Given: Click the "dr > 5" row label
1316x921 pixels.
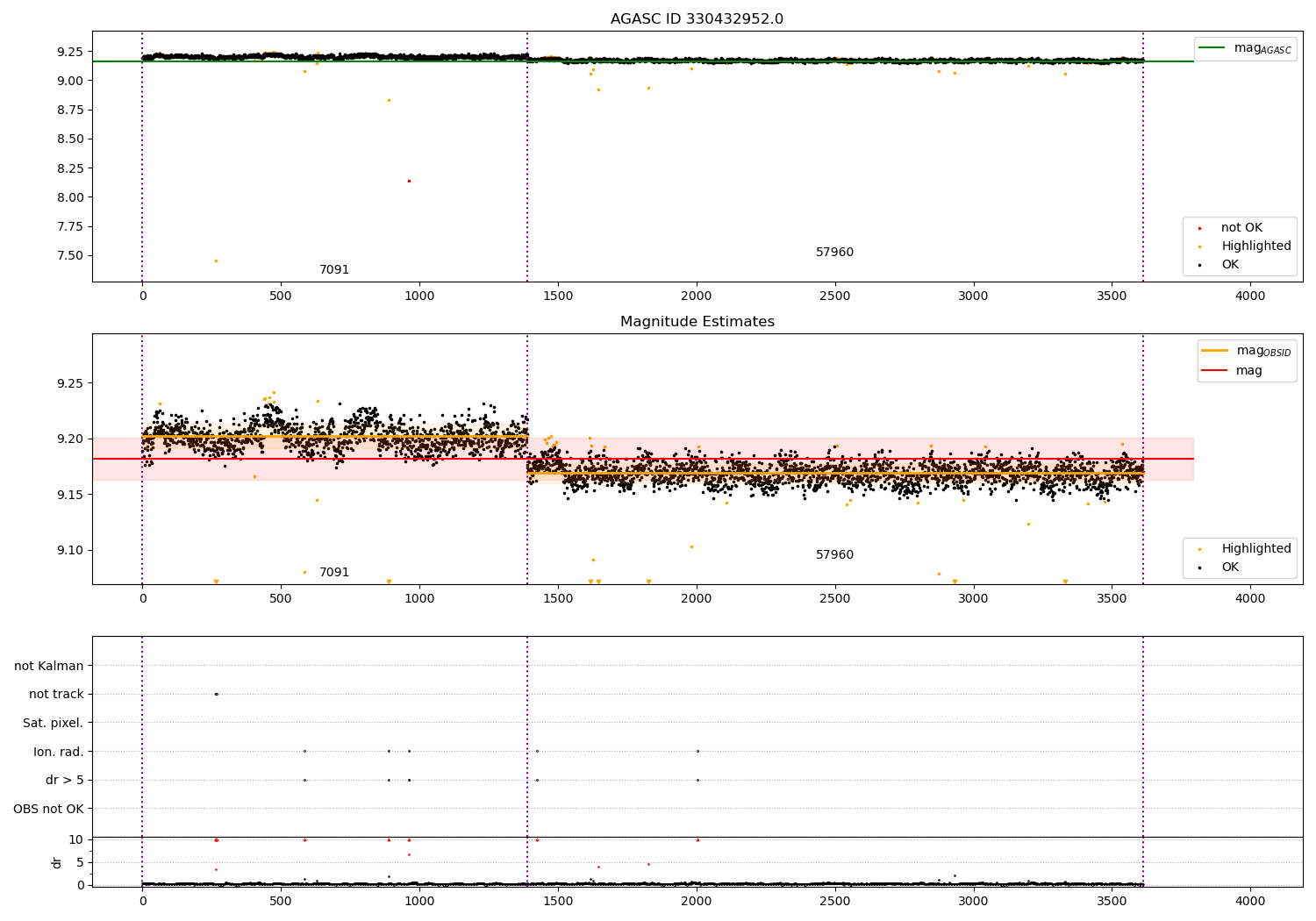Looking at the screenshot, I should point(65,780).
